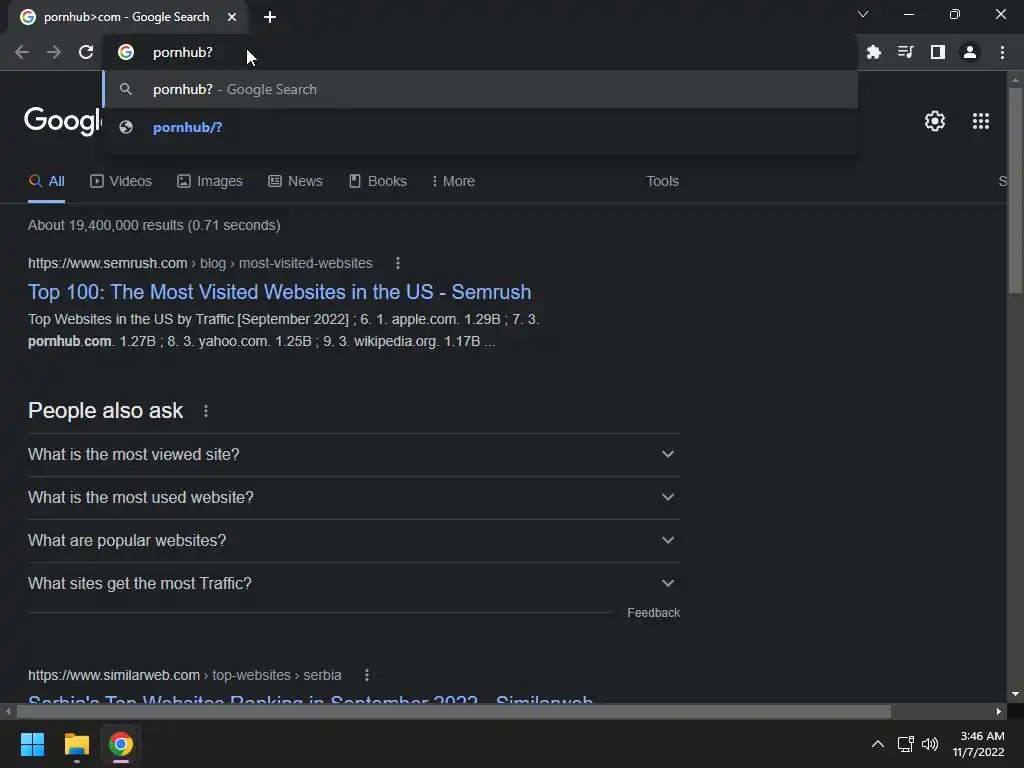Close the Google Search tab
Viewport: 1024px width, 768px height.
pyautogui.click(x=232, y=17)
